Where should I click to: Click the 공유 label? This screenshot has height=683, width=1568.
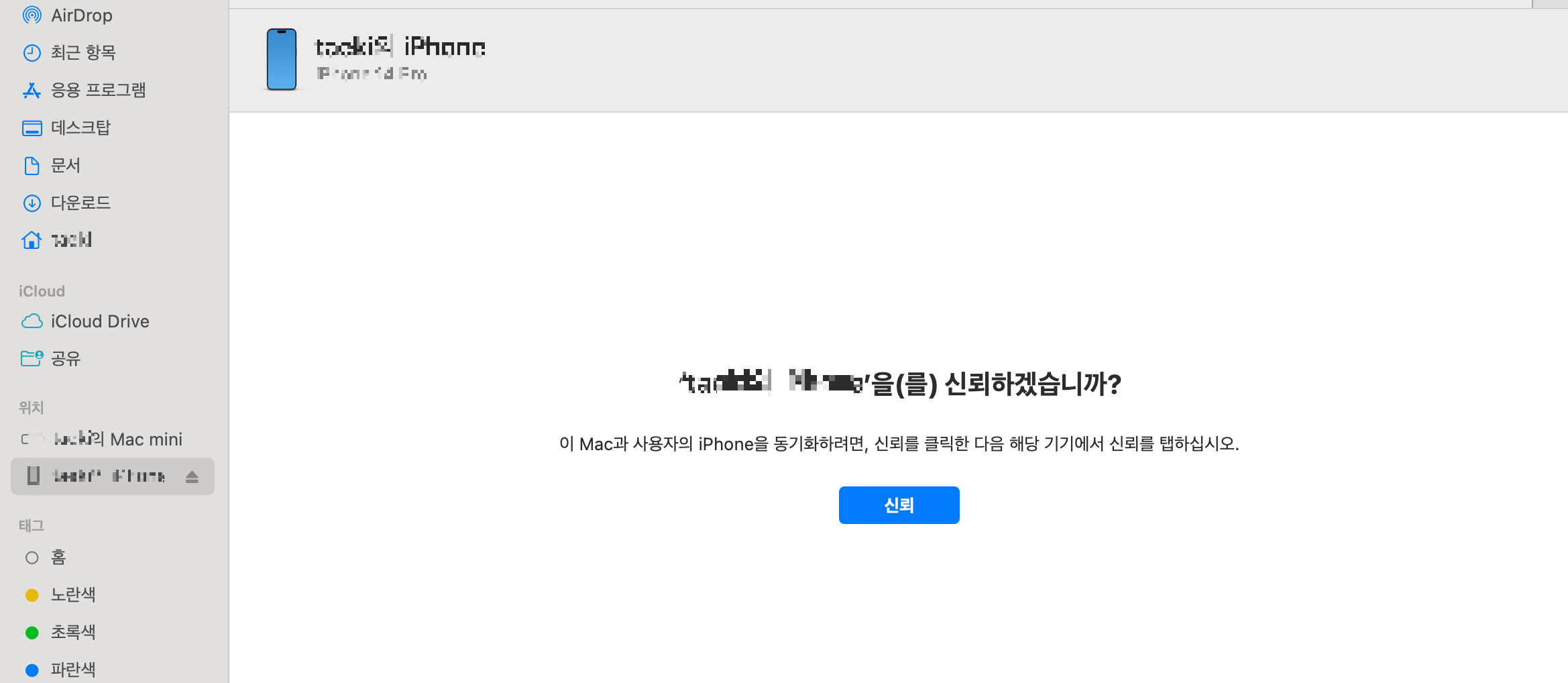coord(66,358)
